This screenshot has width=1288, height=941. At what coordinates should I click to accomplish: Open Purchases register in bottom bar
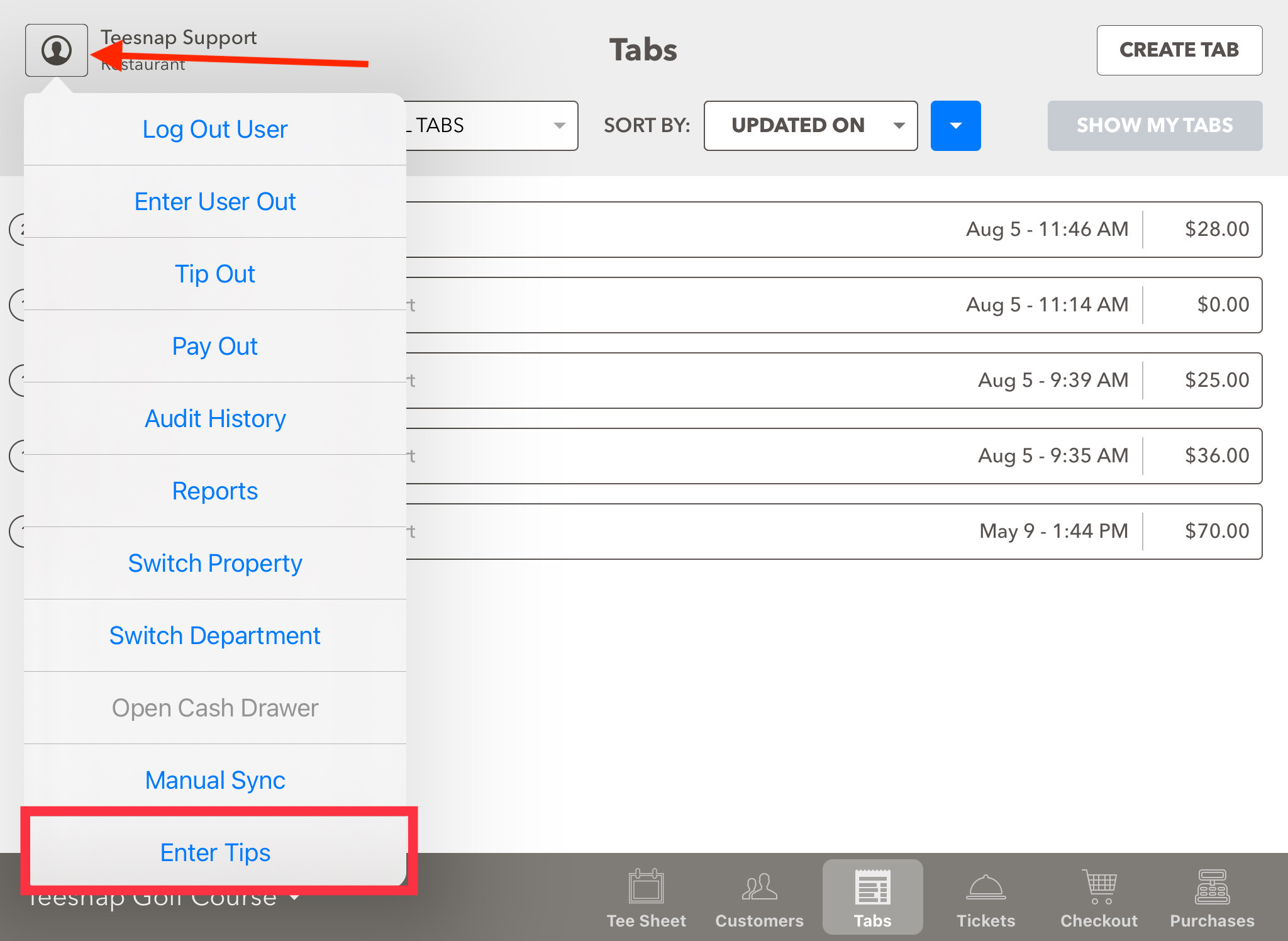click(1212, 898)
